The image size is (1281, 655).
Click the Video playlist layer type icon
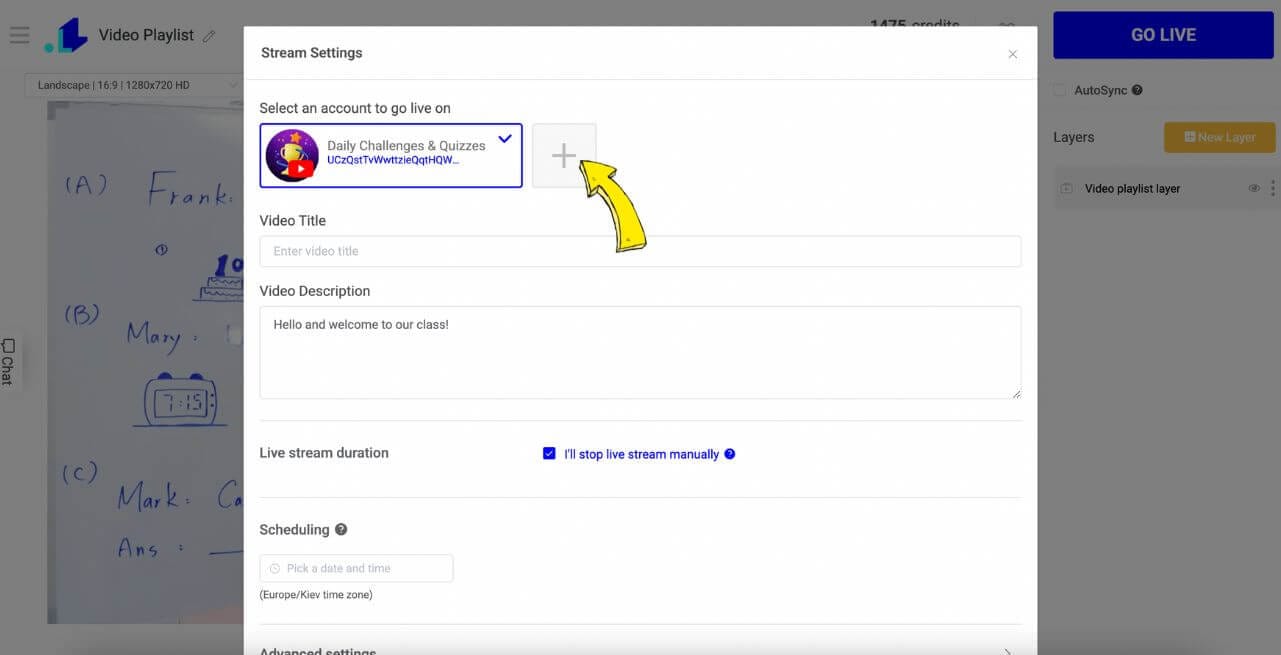click(x=1066, y=188)
